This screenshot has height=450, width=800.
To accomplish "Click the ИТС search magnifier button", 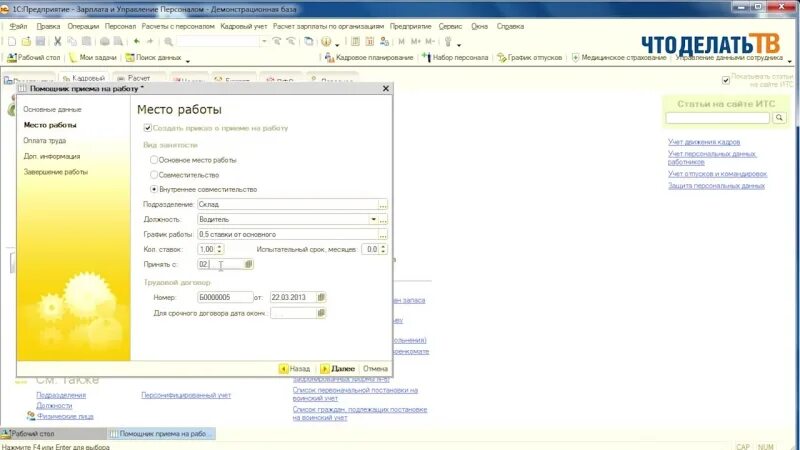I will pyautogui.click(x=779, y=118).
